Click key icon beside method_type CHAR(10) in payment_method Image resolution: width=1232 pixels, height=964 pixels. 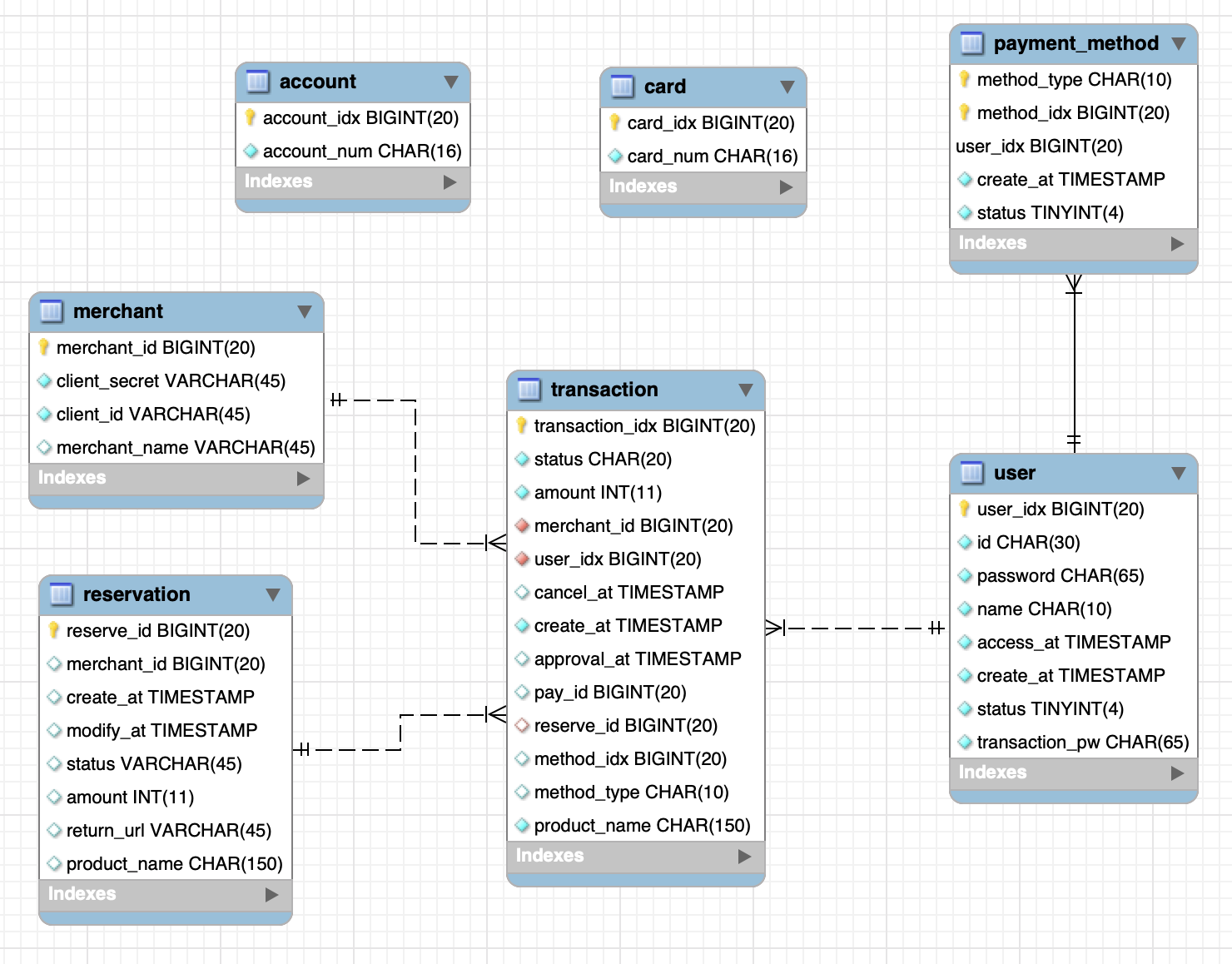pyautogui.click(x=964, y=79)
